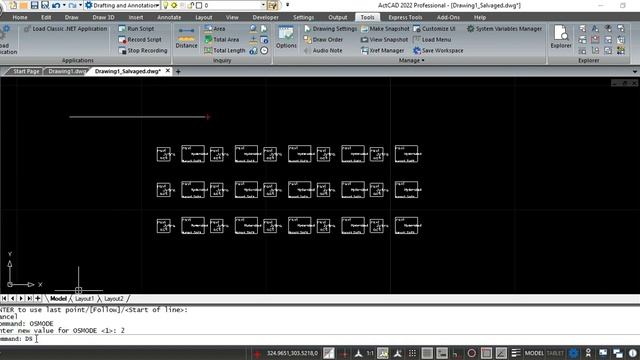Viewport: 640px width, 360px height.
Task: Click the layer color swatch beside 0
Action: tap(199, 5)
